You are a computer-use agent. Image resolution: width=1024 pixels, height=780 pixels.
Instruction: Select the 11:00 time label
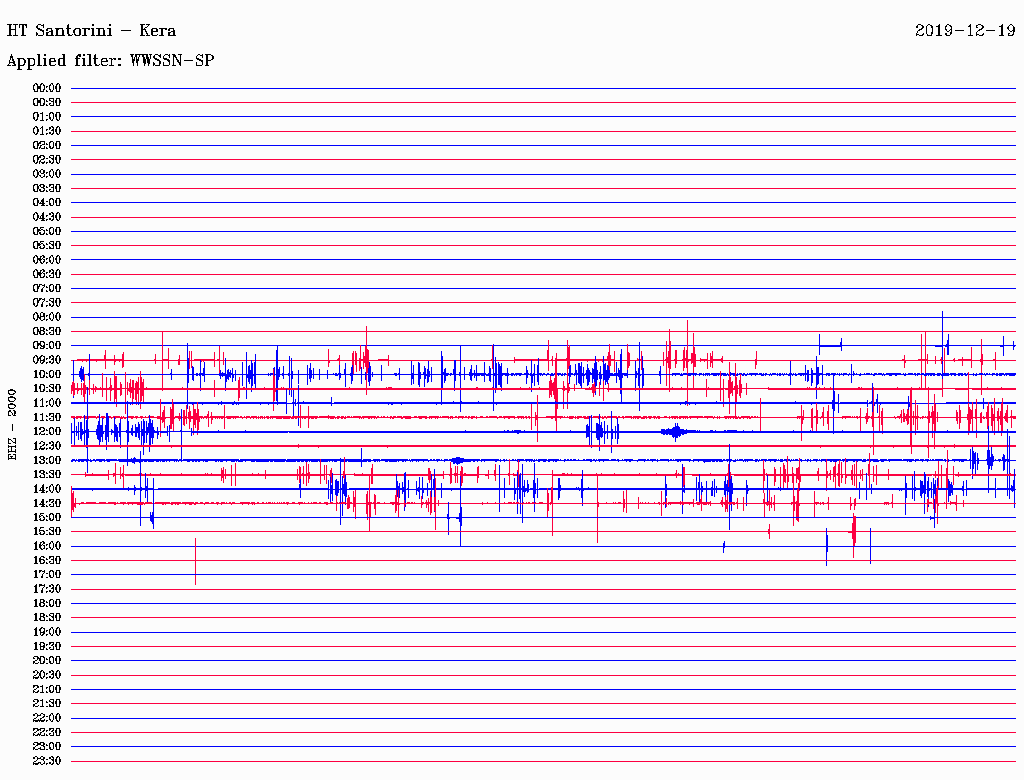pos(47,403)
